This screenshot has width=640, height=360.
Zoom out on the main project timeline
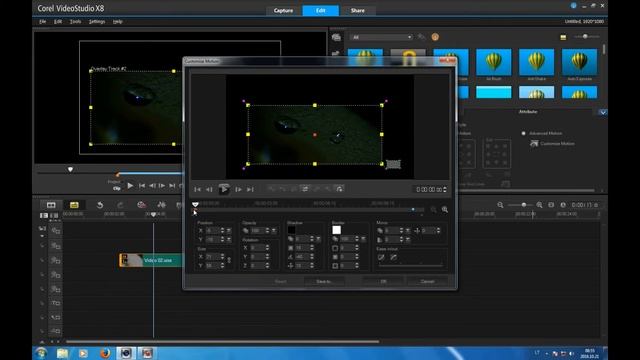point(500,205)
